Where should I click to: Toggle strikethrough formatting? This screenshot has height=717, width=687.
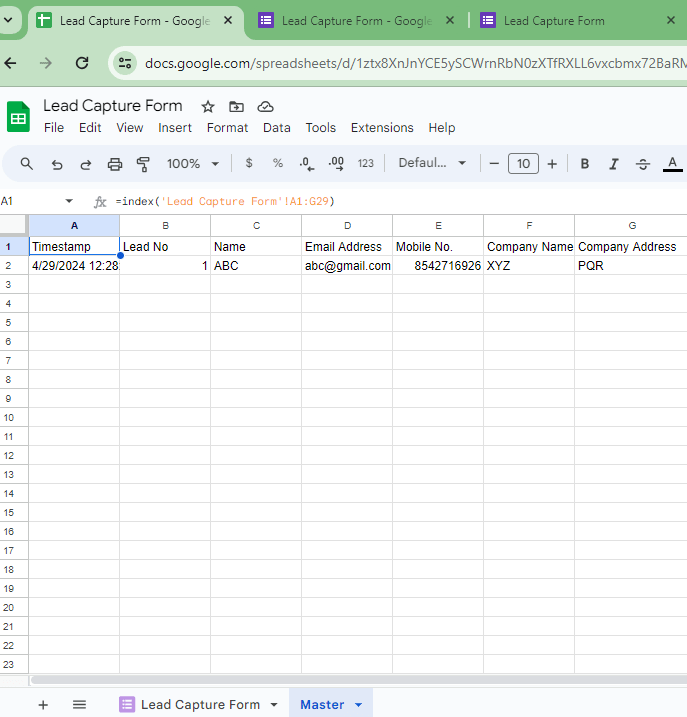point(643,163)
